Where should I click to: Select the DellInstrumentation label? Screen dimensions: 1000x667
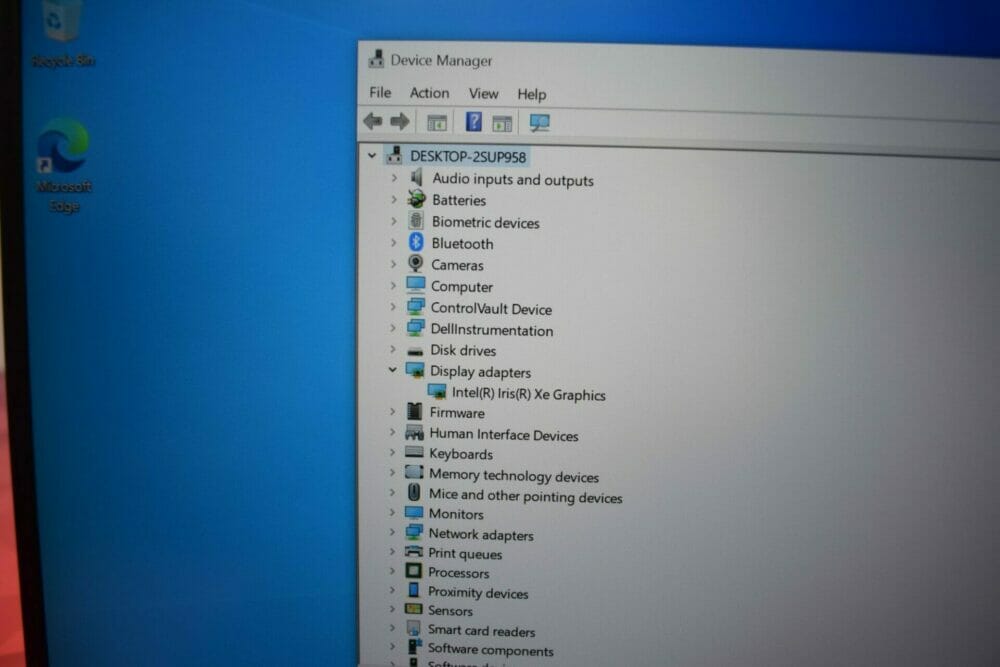pyautogui.click(x=492, y=330)
